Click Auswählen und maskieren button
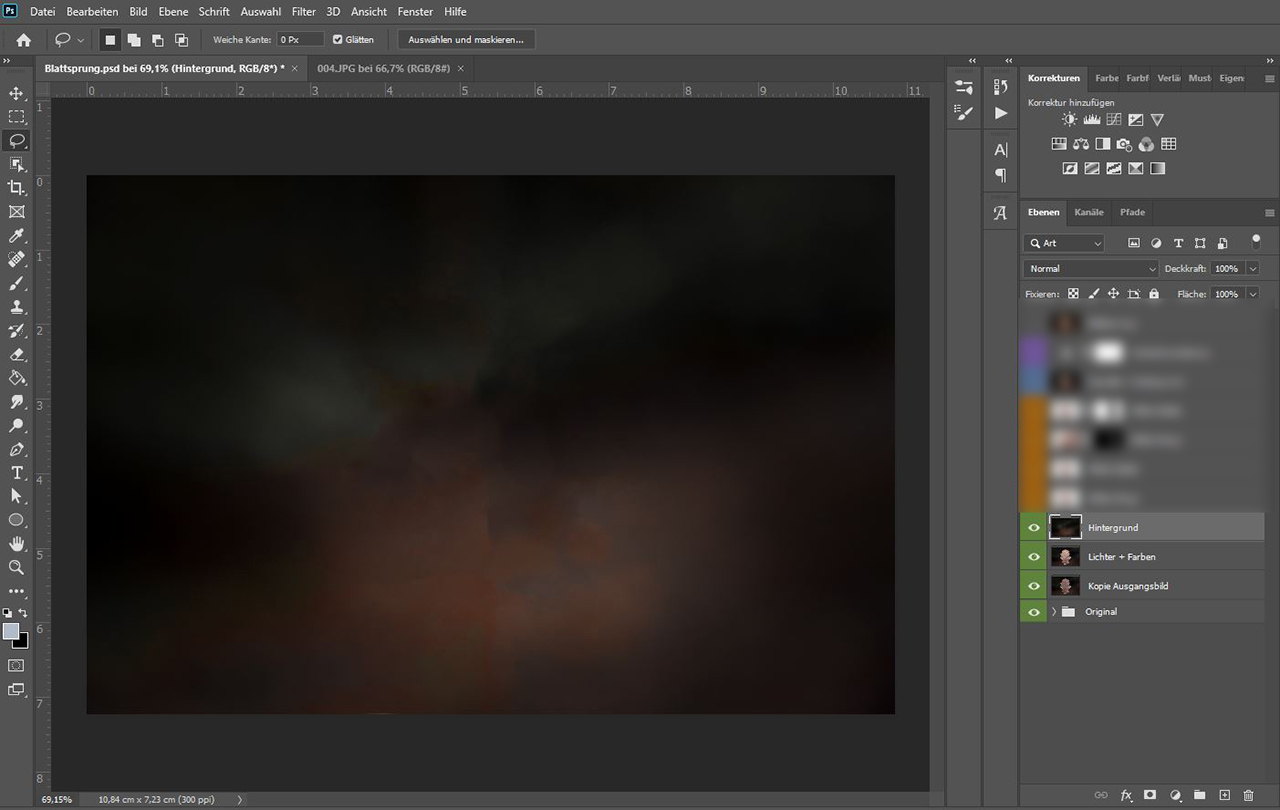Viewport: 1280px width, 810px height. 466,40
